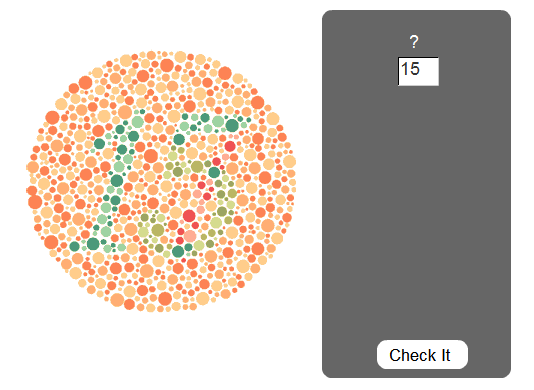Viewport: 534px width, 390px height.
Task: Click the large orange dot at the plate's bottom edge
Action: pyautogui.click(x=165, y=298)
